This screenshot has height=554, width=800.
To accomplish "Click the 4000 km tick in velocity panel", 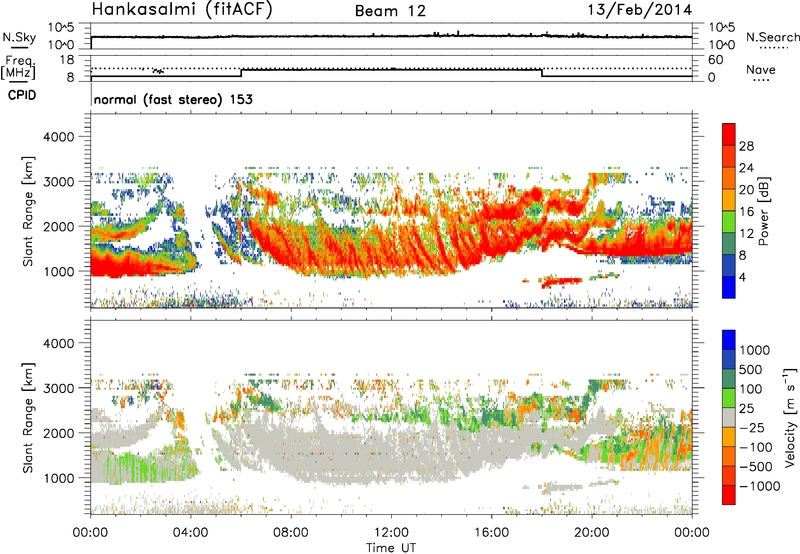I will [x=59, y=343].
